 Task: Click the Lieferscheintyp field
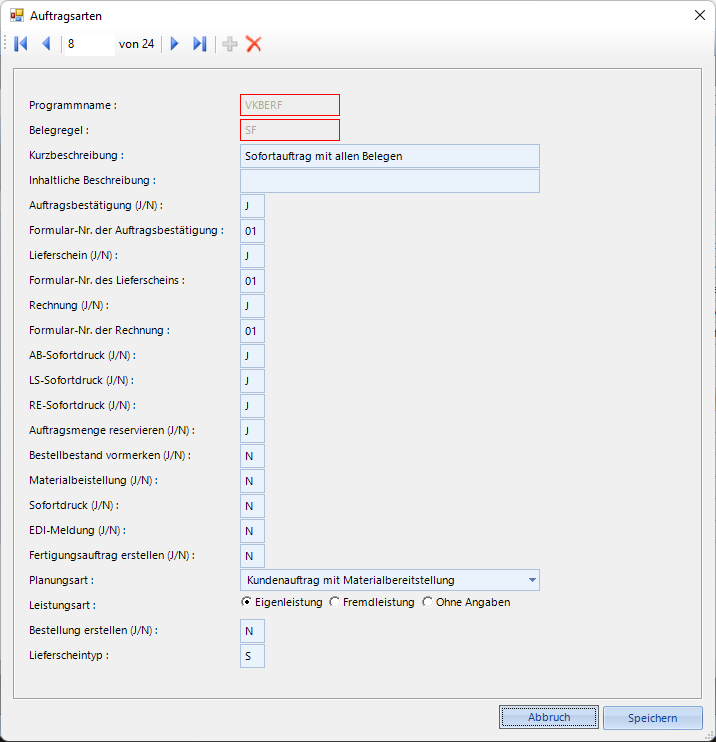coord(252,656)
